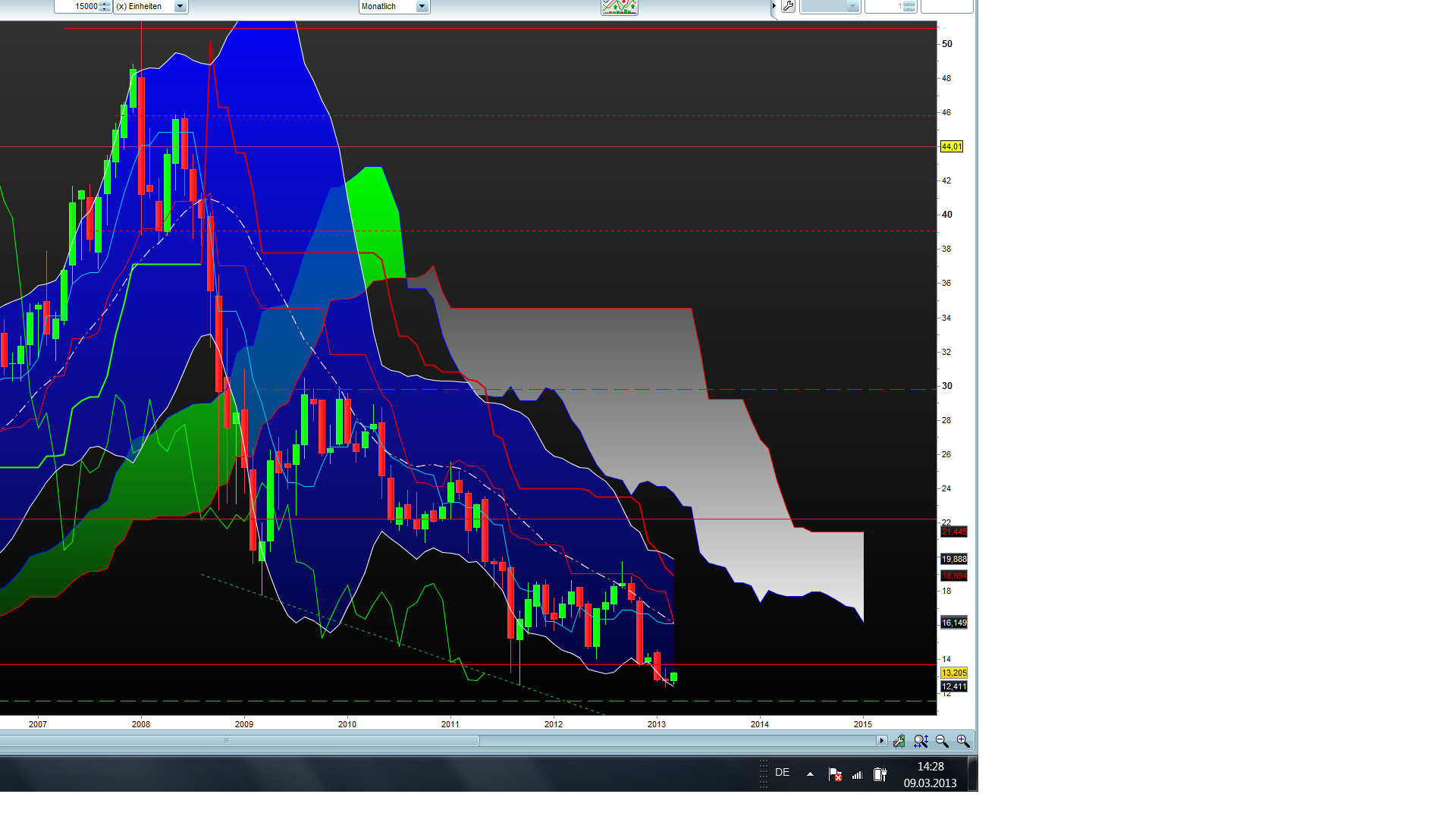Click the 50 value on price axis
This screenshot has height=819, width=1456.
[947, 44]
